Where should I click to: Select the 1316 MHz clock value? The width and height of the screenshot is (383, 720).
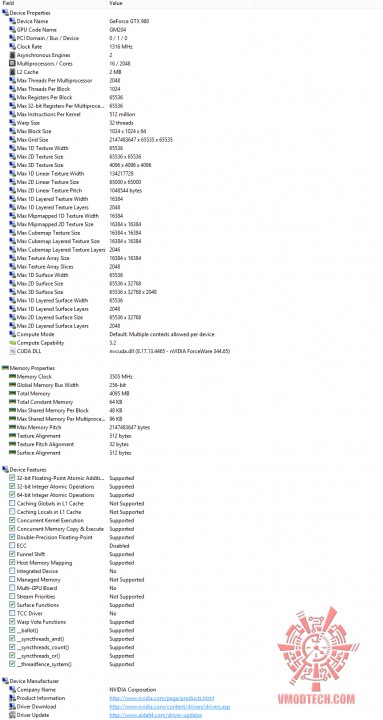[x=121, y=47]
